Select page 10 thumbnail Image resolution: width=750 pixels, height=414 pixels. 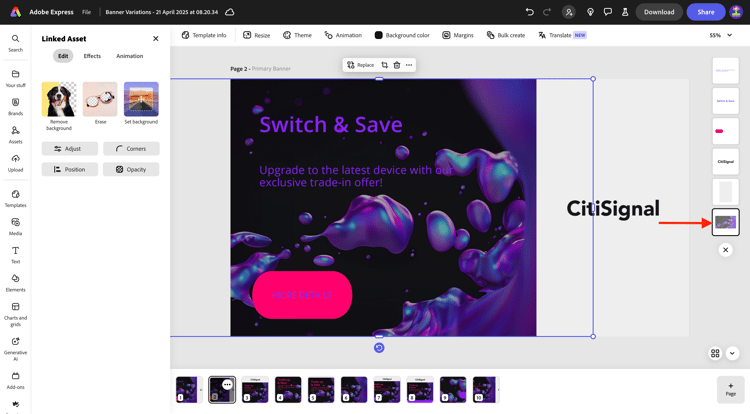tap(485, 390)
